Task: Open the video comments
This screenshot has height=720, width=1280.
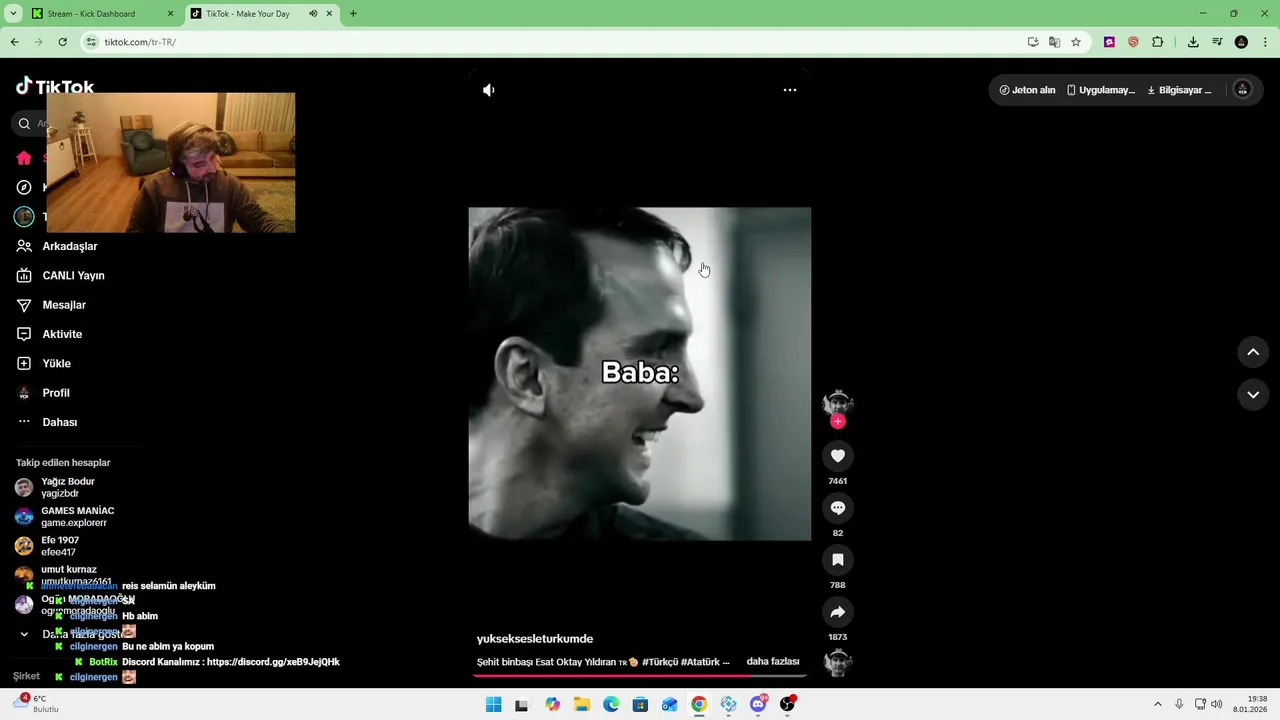Action: coord(838,508)
